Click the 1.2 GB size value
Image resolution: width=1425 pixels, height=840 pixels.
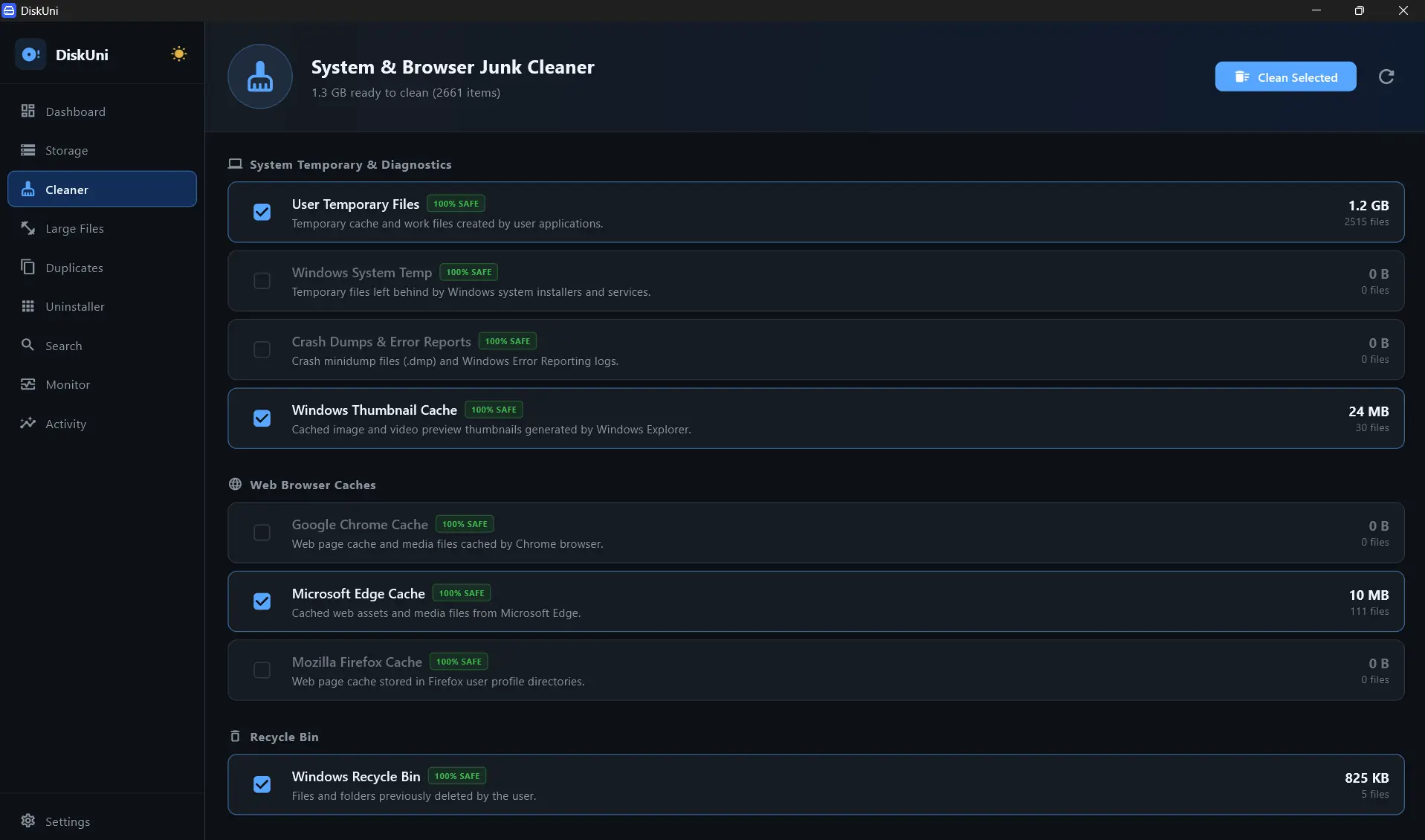(x=1369, y=205)
